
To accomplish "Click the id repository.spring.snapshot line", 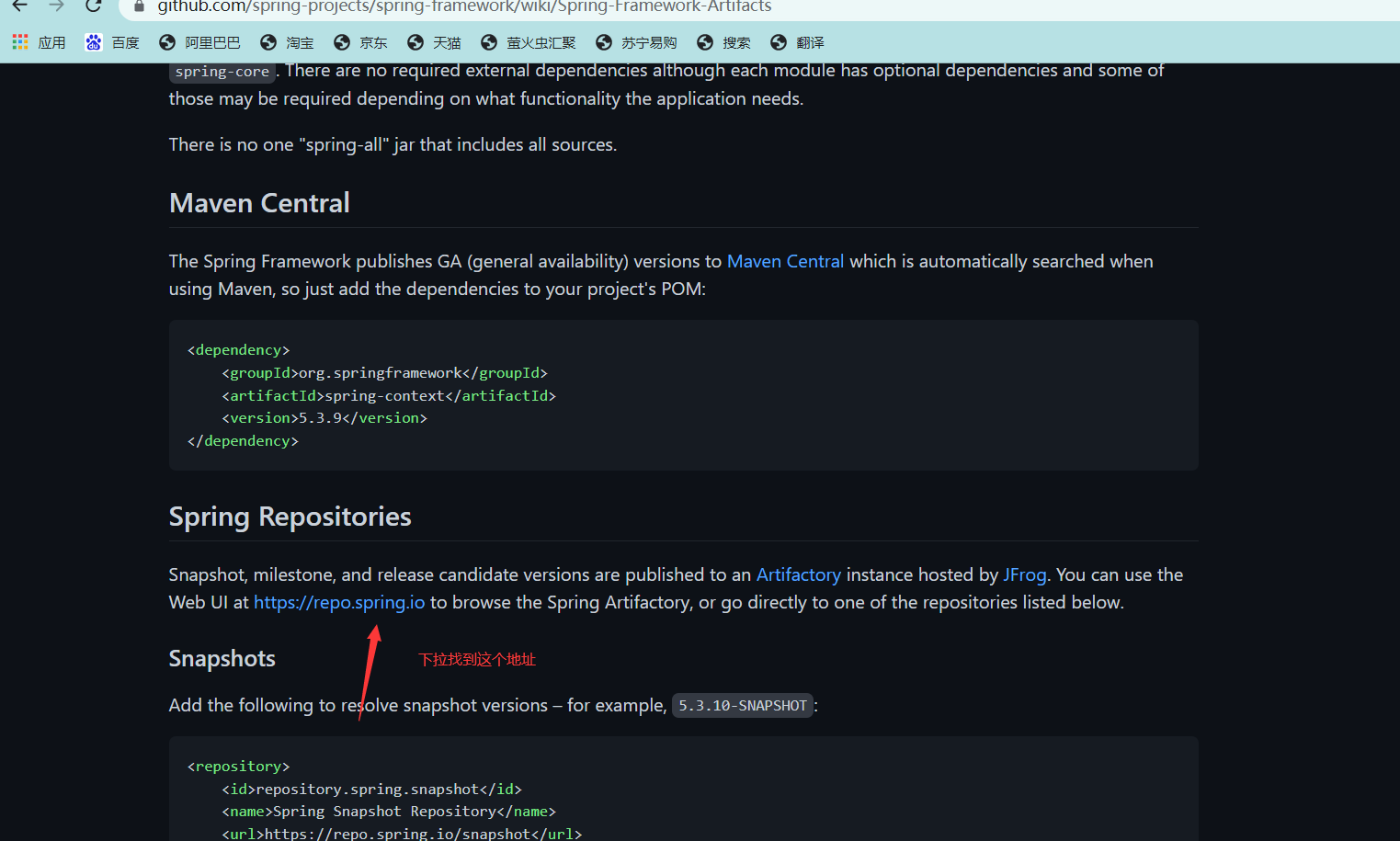I will tap(371, 789).
